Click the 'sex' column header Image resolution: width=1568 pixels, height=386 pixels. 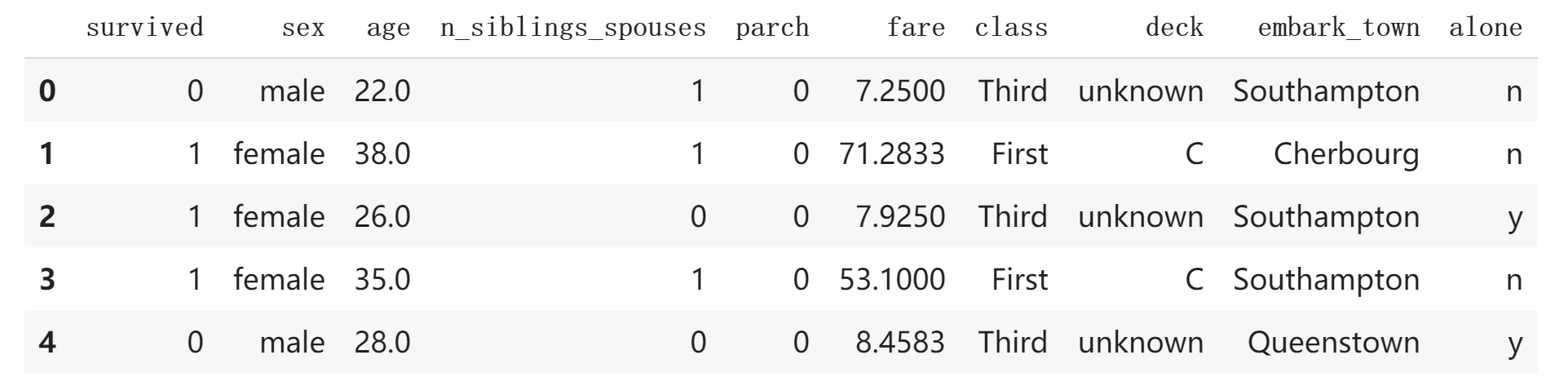click(x=303, y=29)
